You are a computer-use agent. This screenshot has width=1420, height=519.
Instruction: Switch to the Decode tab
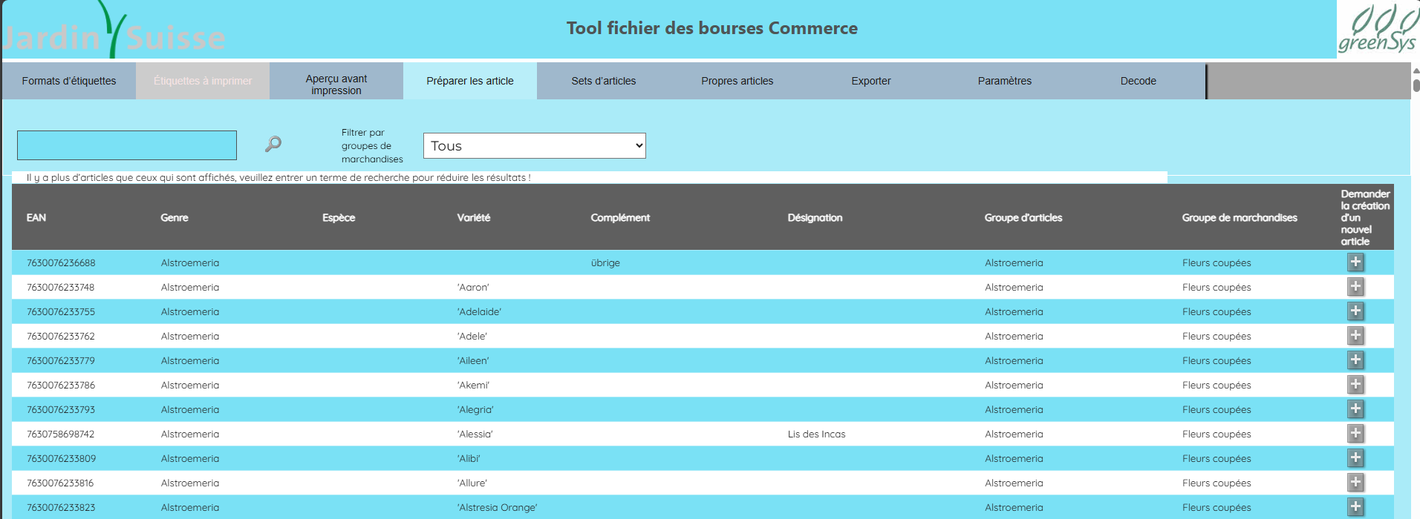click(x=1138, y=81)
